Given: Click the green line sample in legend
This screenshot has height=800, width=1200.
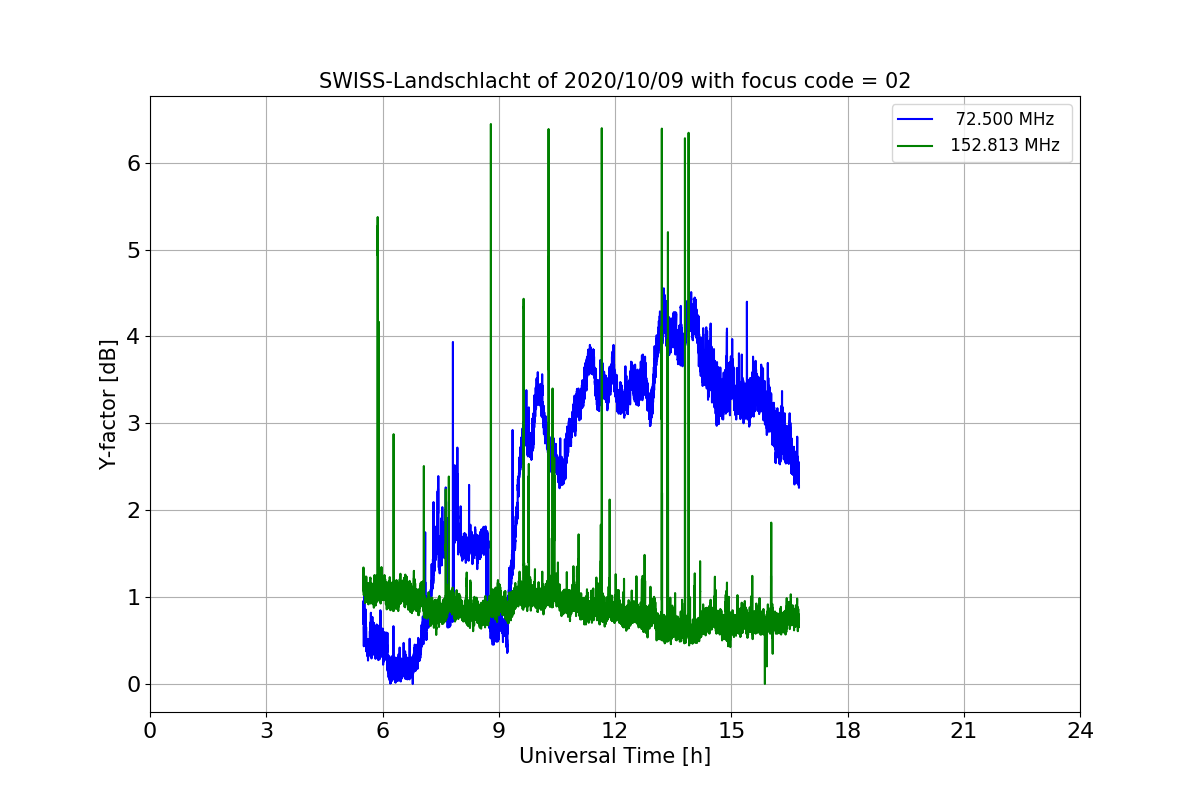Looking at the screenshot, I should pos(915,145).
